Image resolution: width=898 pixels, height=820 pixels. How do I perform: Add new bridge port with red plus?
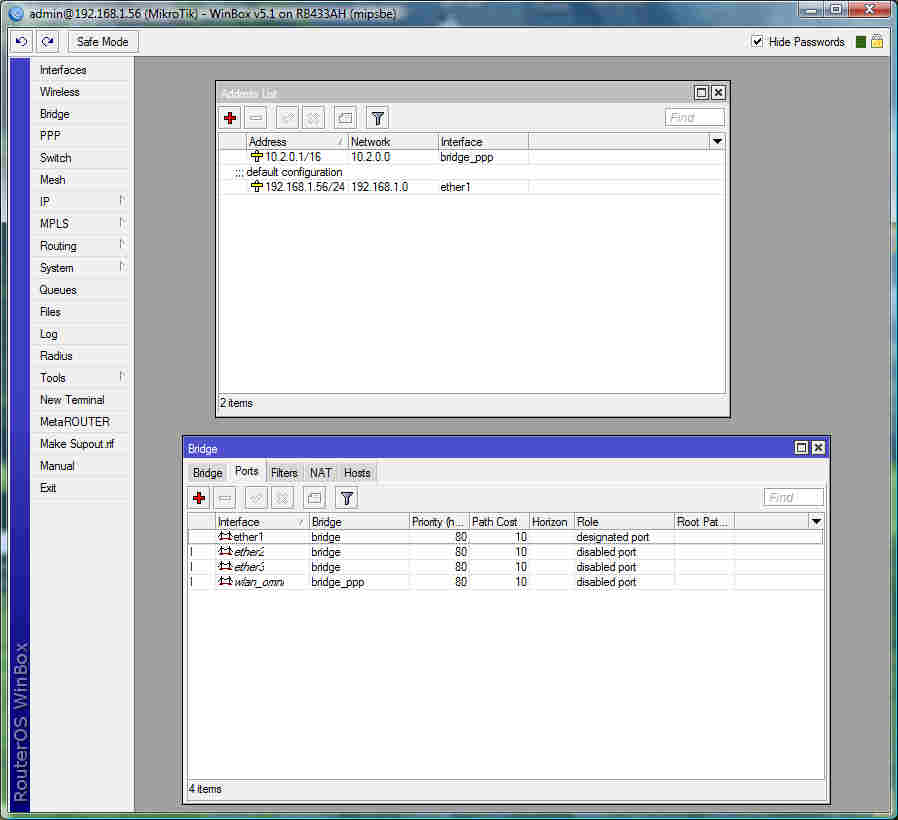tap(199, 498)
